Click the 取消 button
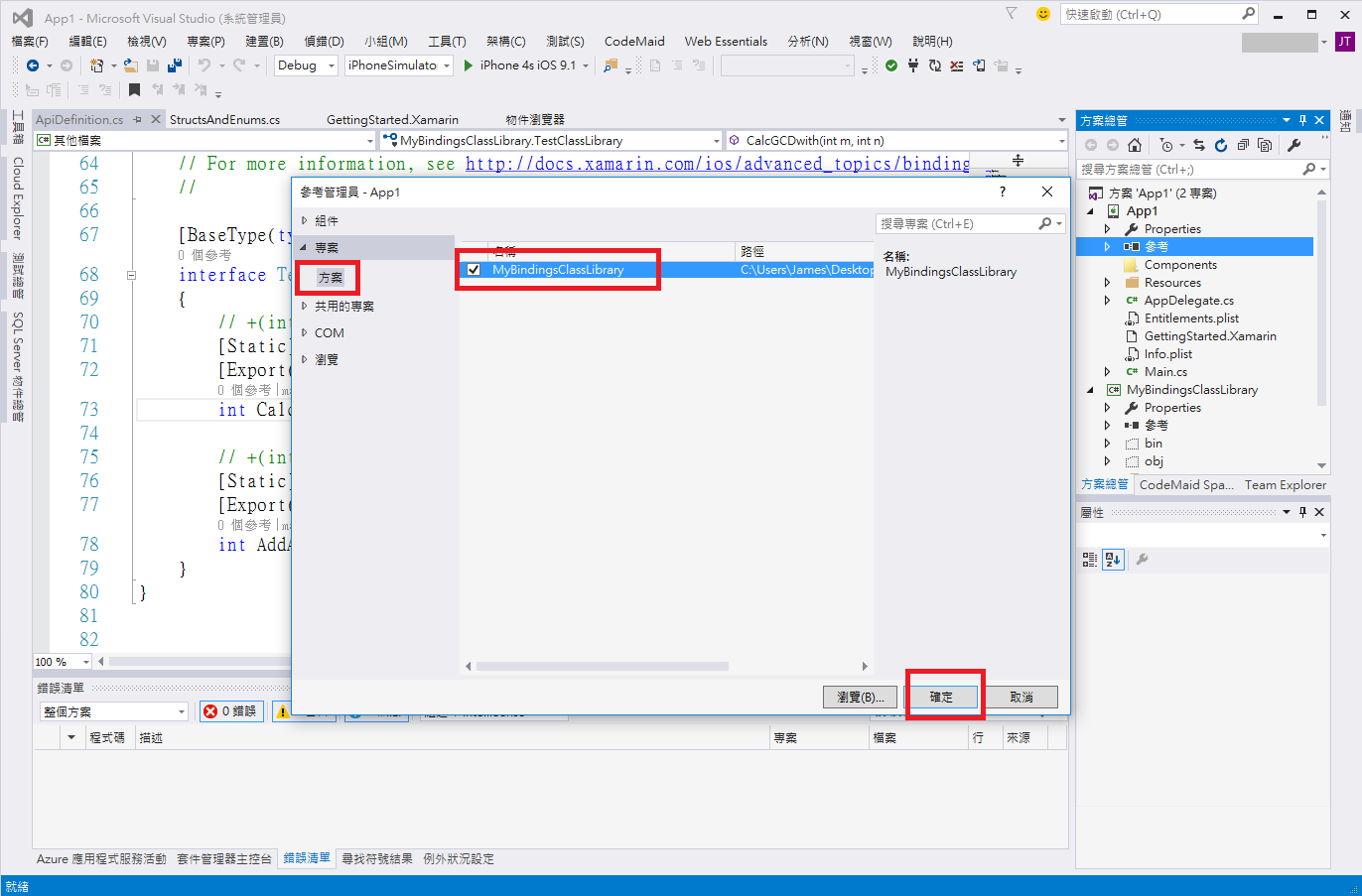The image size is (1362, 896). [x=1021, y=697]
